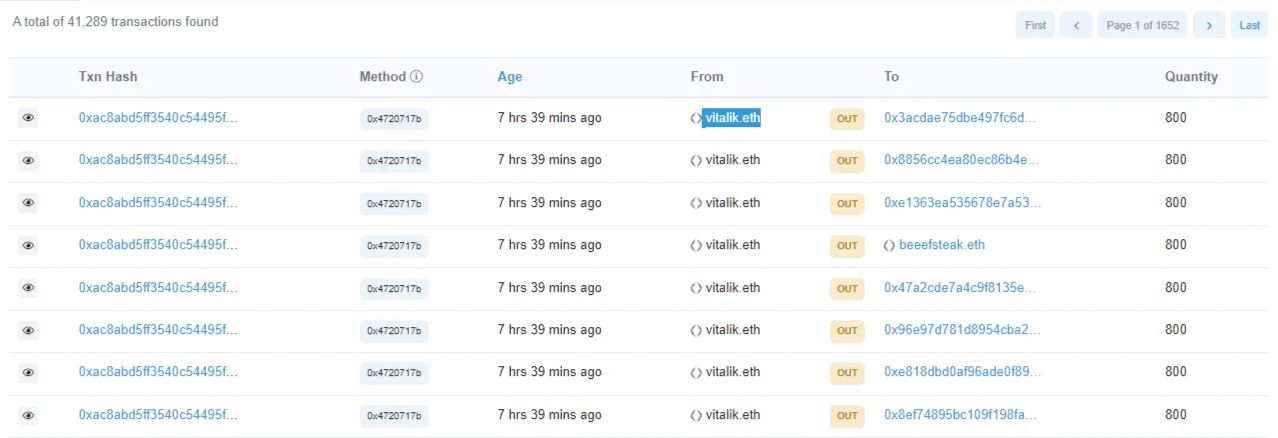Click the Method column info icon

417,77
